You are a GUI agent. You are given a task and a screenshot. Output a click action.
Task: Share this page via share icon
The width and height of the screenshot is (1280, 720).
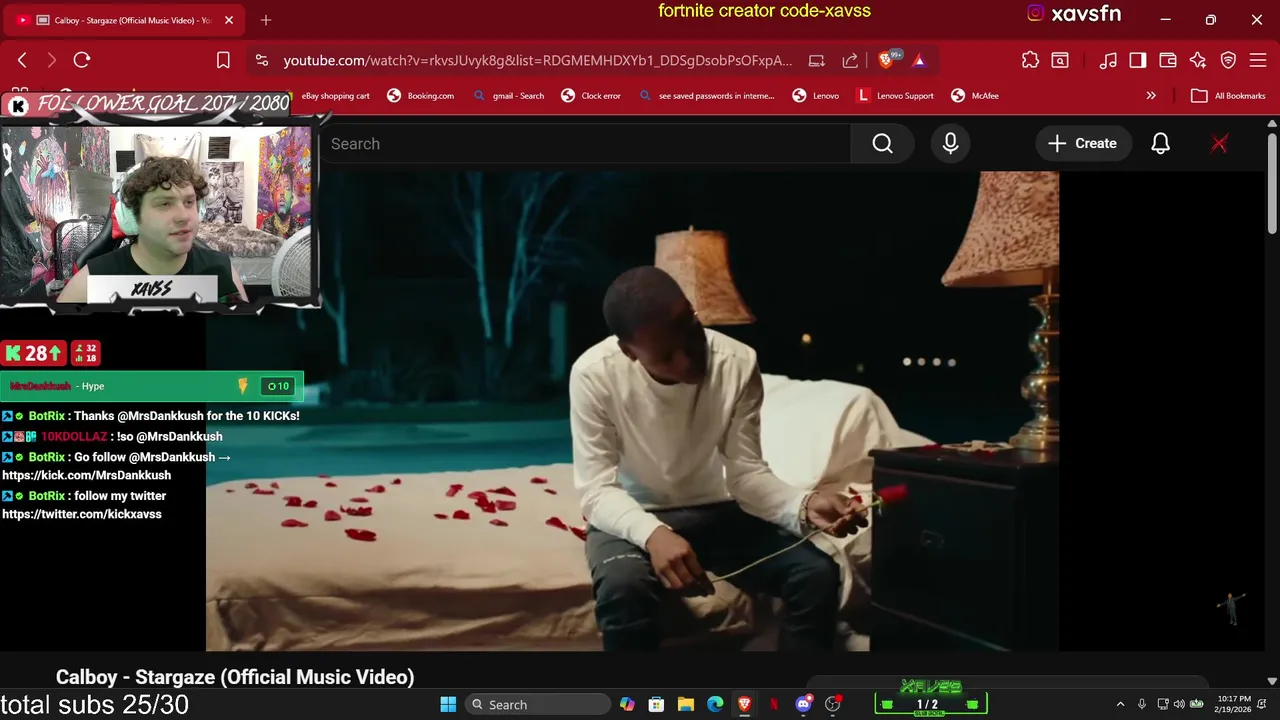pos(850,60)
